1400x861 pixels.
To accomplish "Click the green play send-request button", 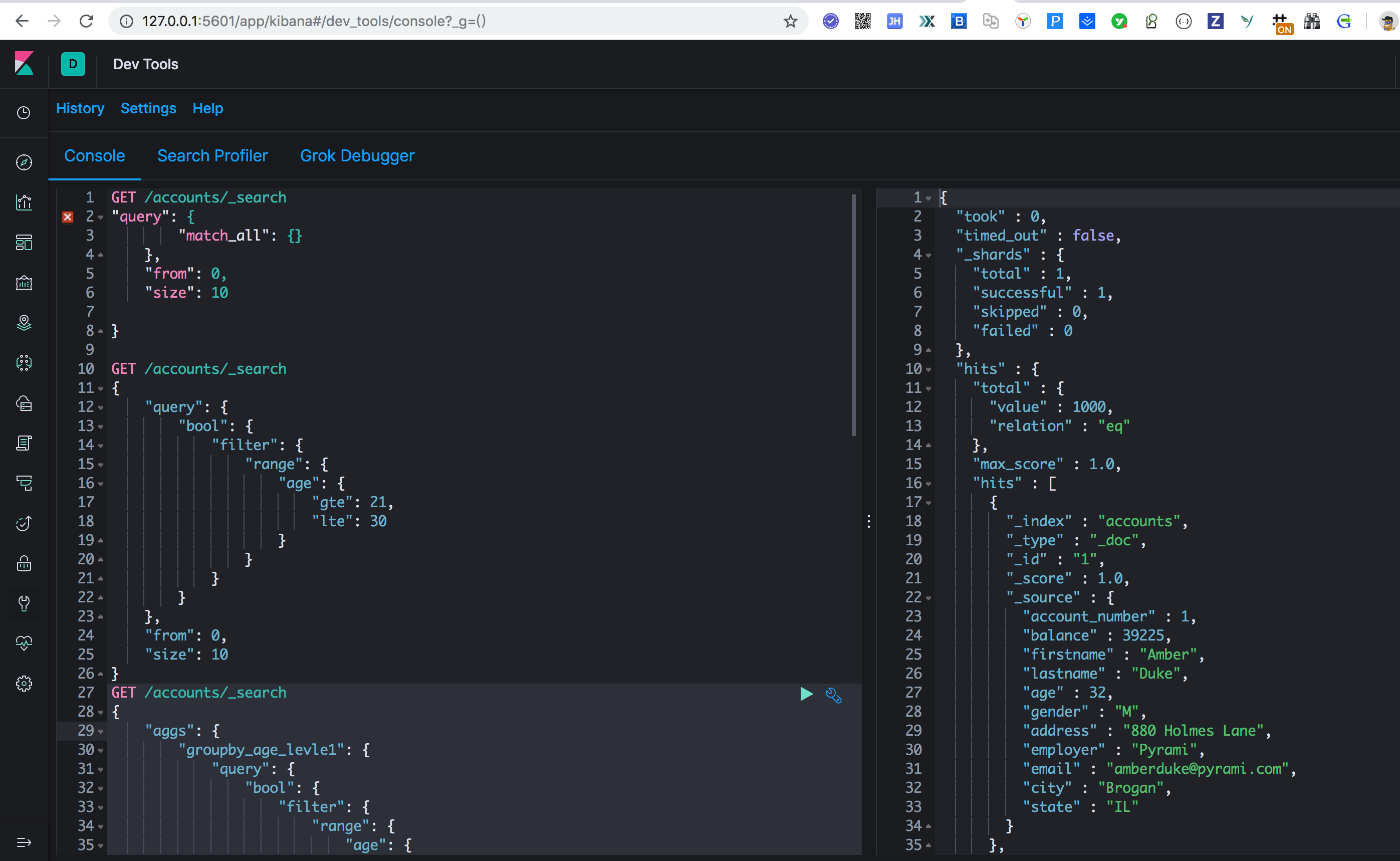I will [806, 694].
